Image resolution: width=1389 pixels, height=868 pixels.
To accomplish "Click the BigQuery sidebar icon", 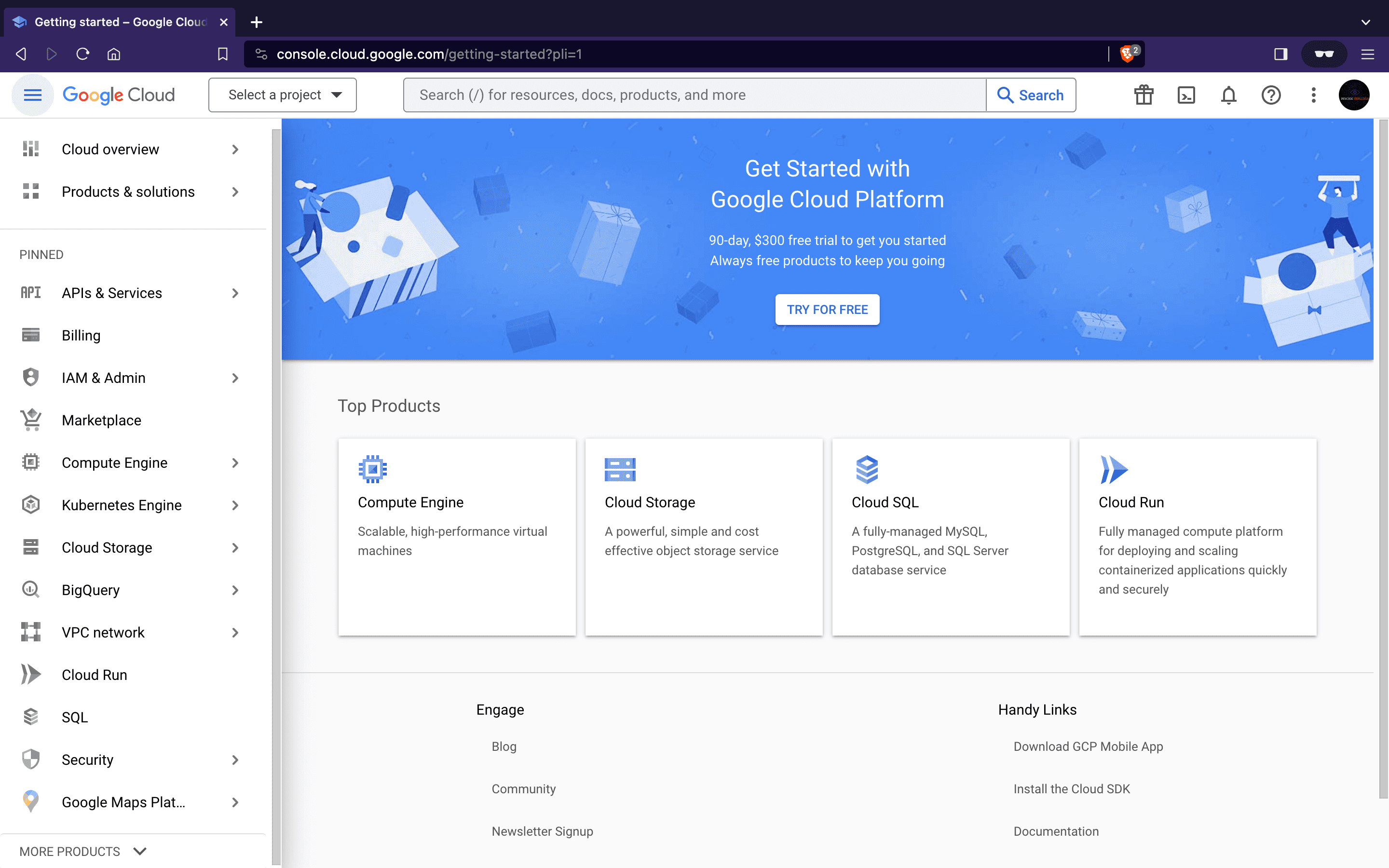I will [30, 590].
